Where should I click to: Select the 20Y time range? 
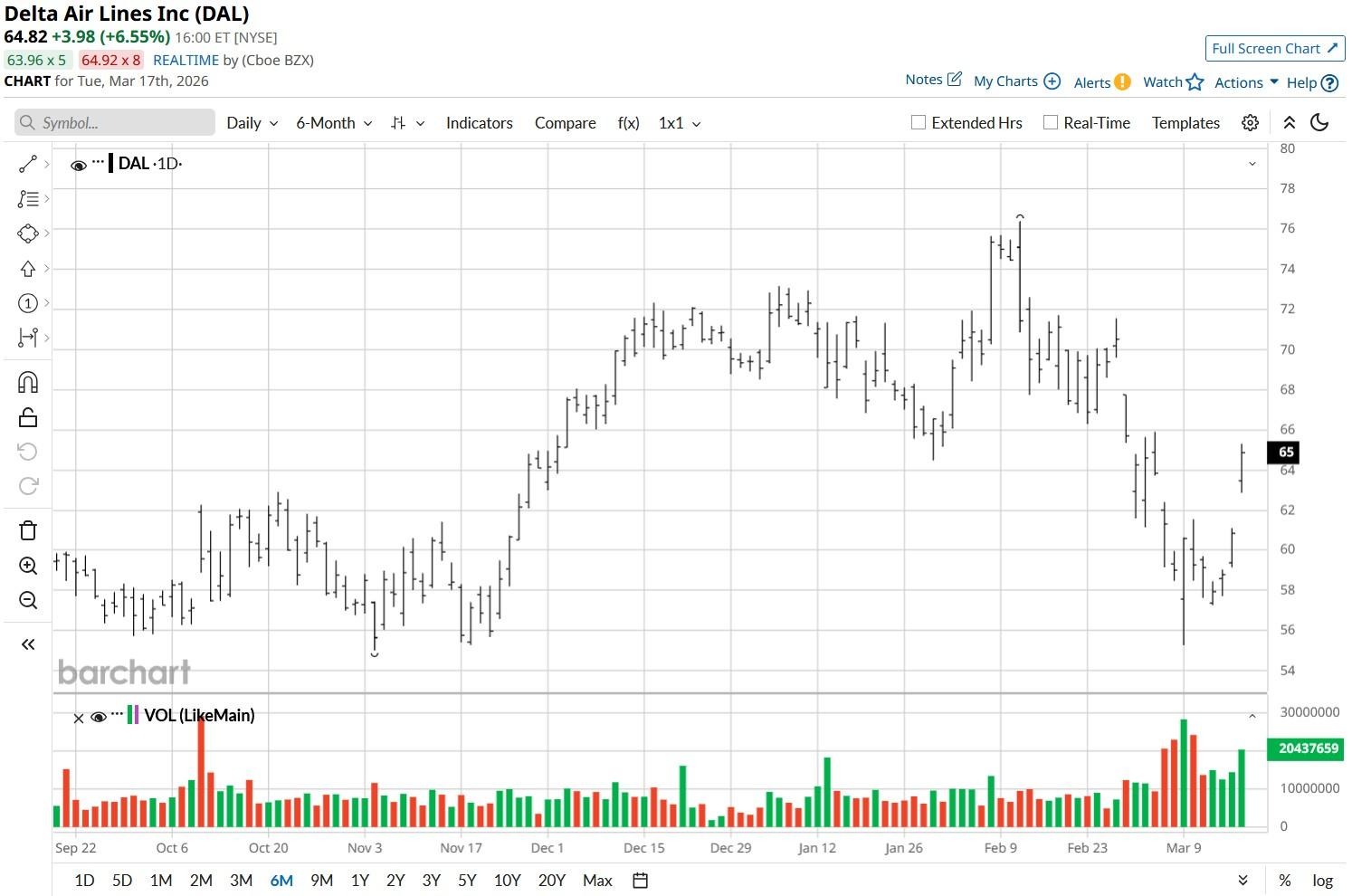coord(552,881)
